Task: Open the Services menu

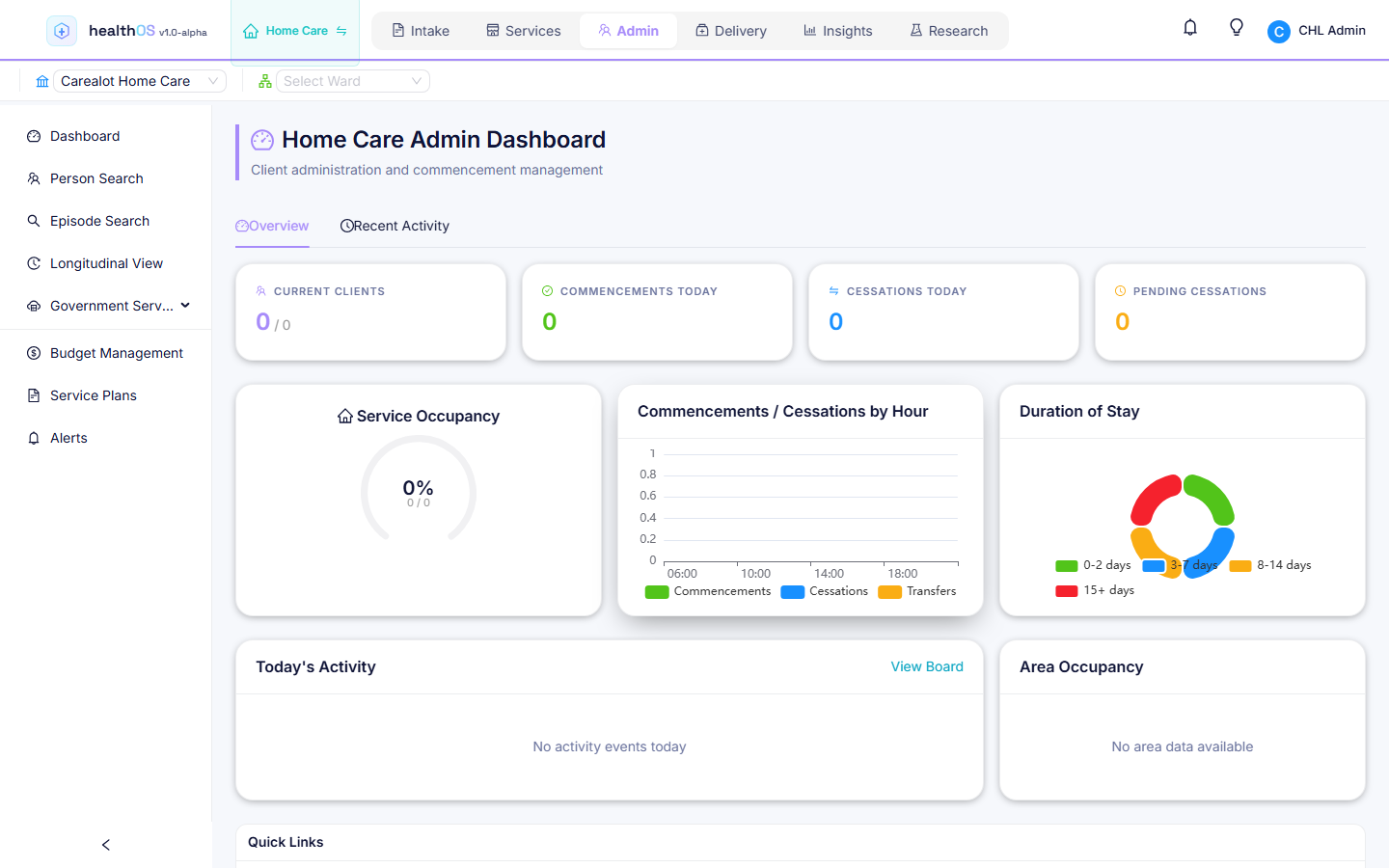Action: coord(524,31)
